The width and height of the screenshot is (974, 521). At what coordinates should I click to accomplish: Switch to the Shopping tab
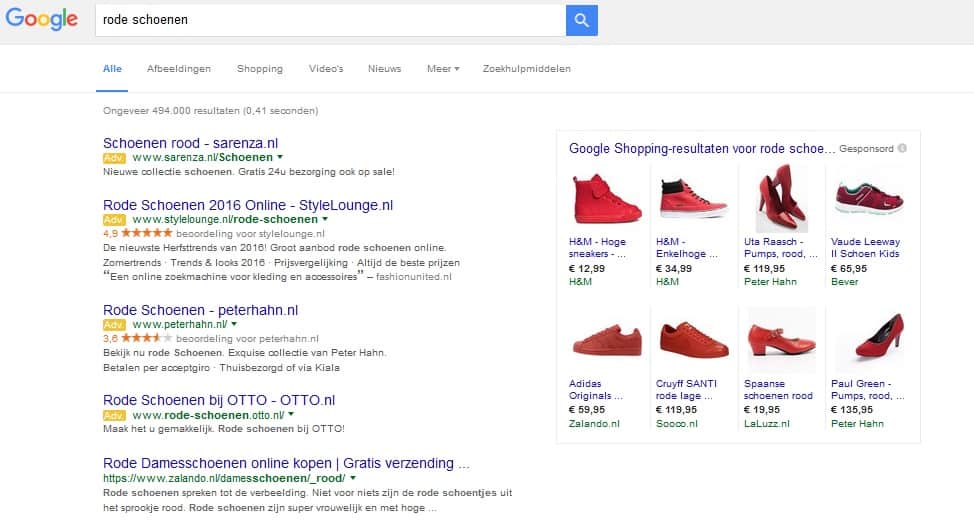(260, 69)
